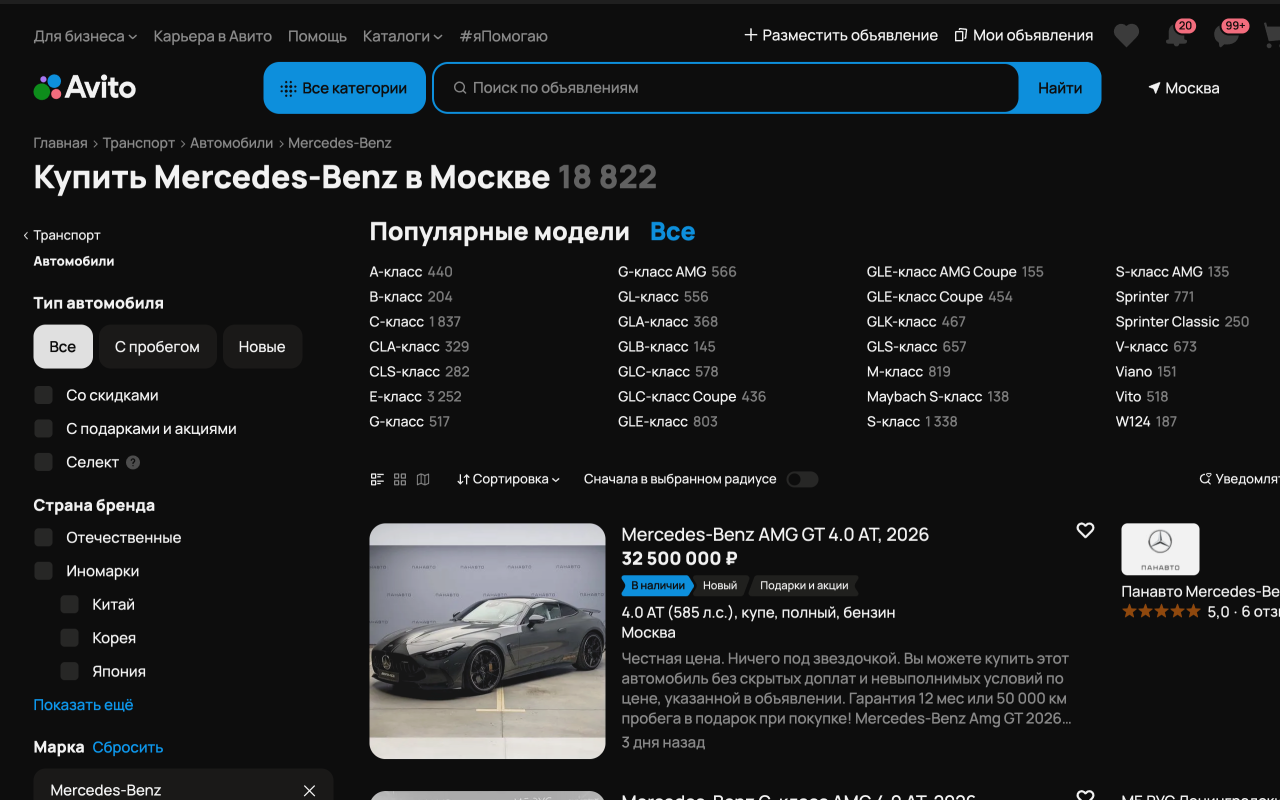Open Карьера в Авито link
This screenshot has width=1280, height=800.
pyautogui.click(x=213, y=36)
